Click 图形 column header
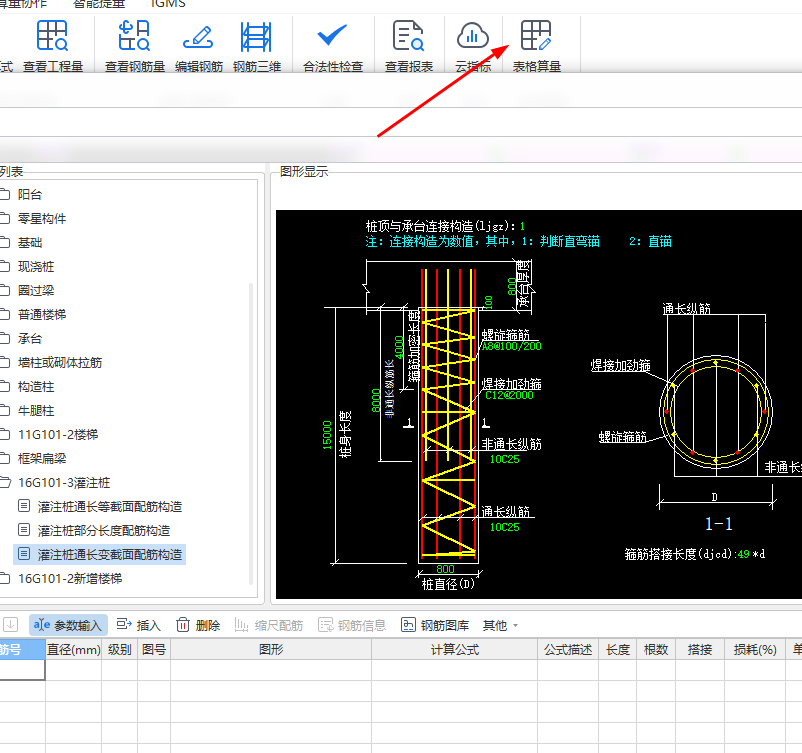Screen dimensions: 802x753 tap(271, 650)
